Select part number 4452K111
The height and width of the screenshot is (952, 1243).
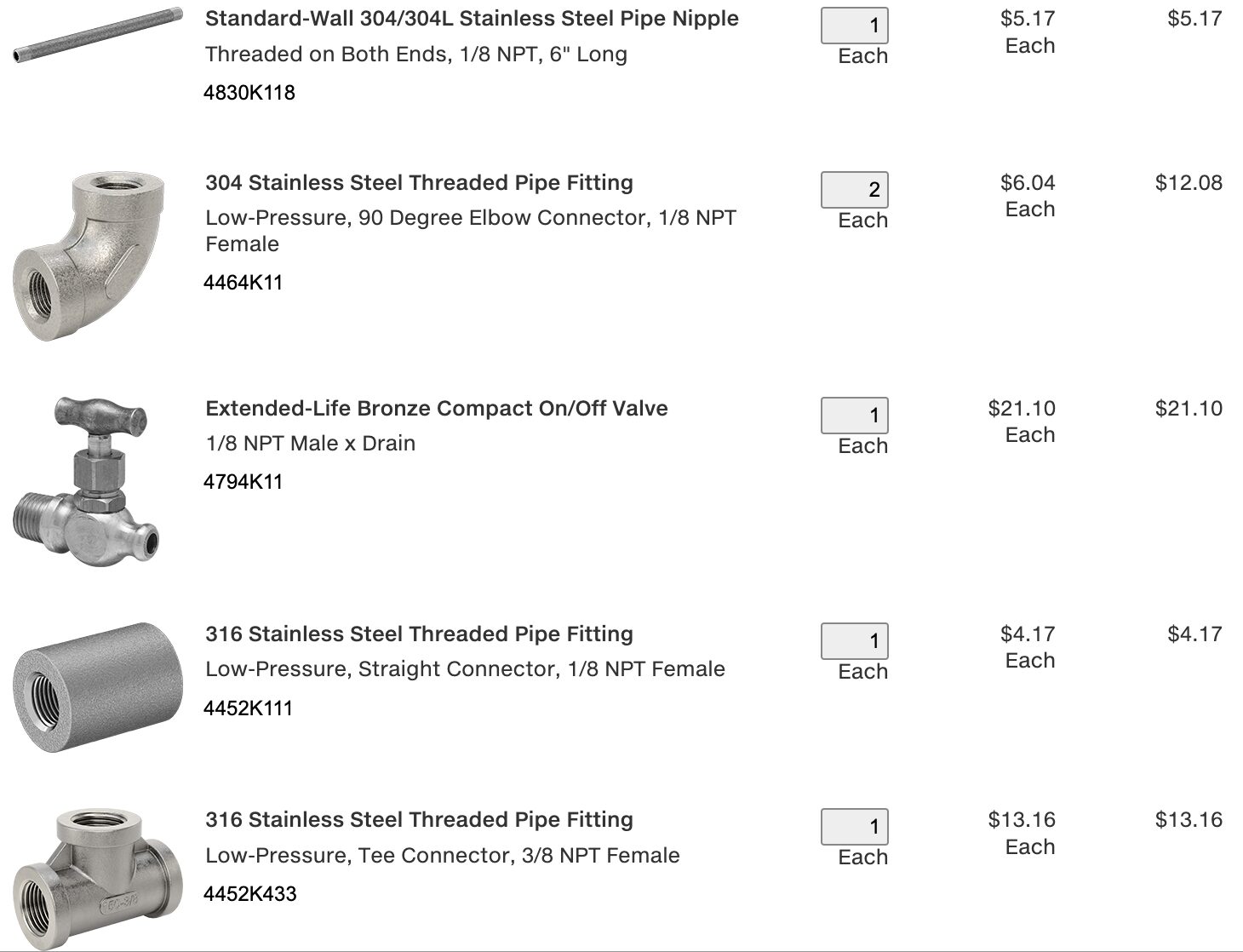(x=249, y=708)
